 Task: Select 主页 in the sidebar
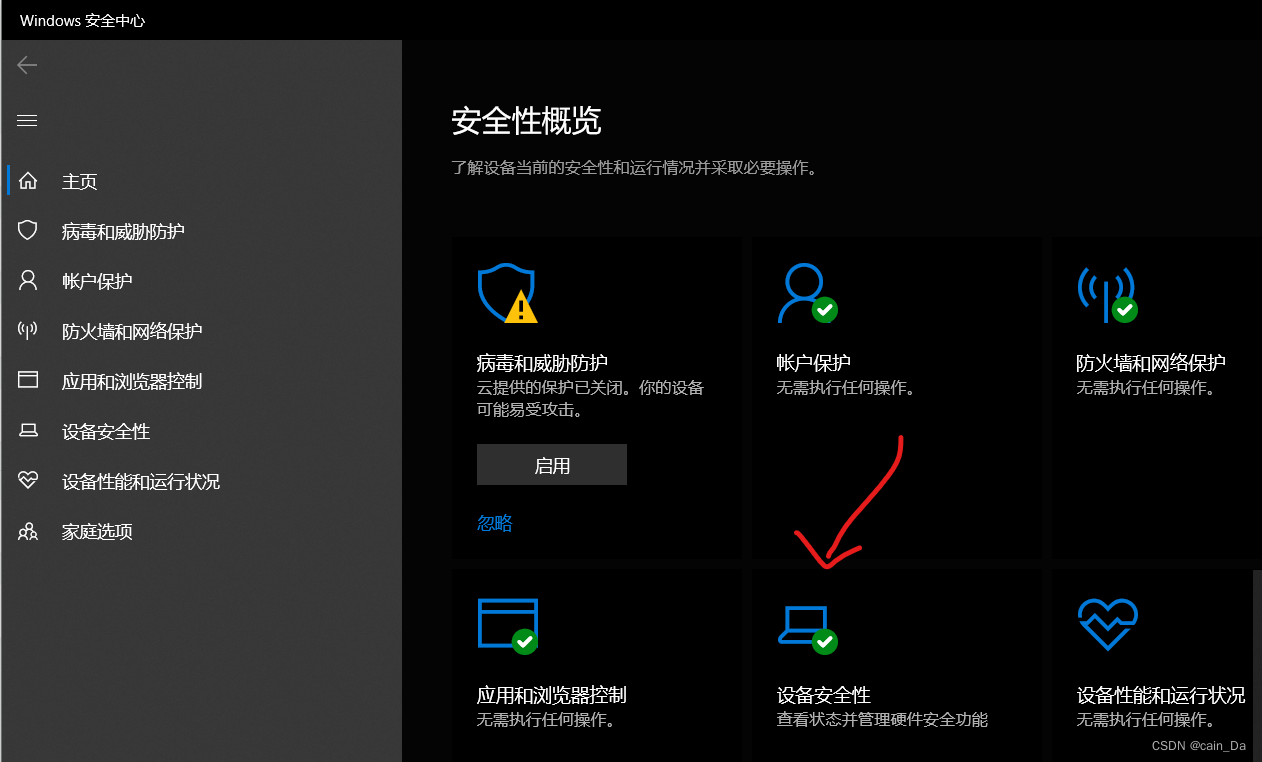[202, 181]
